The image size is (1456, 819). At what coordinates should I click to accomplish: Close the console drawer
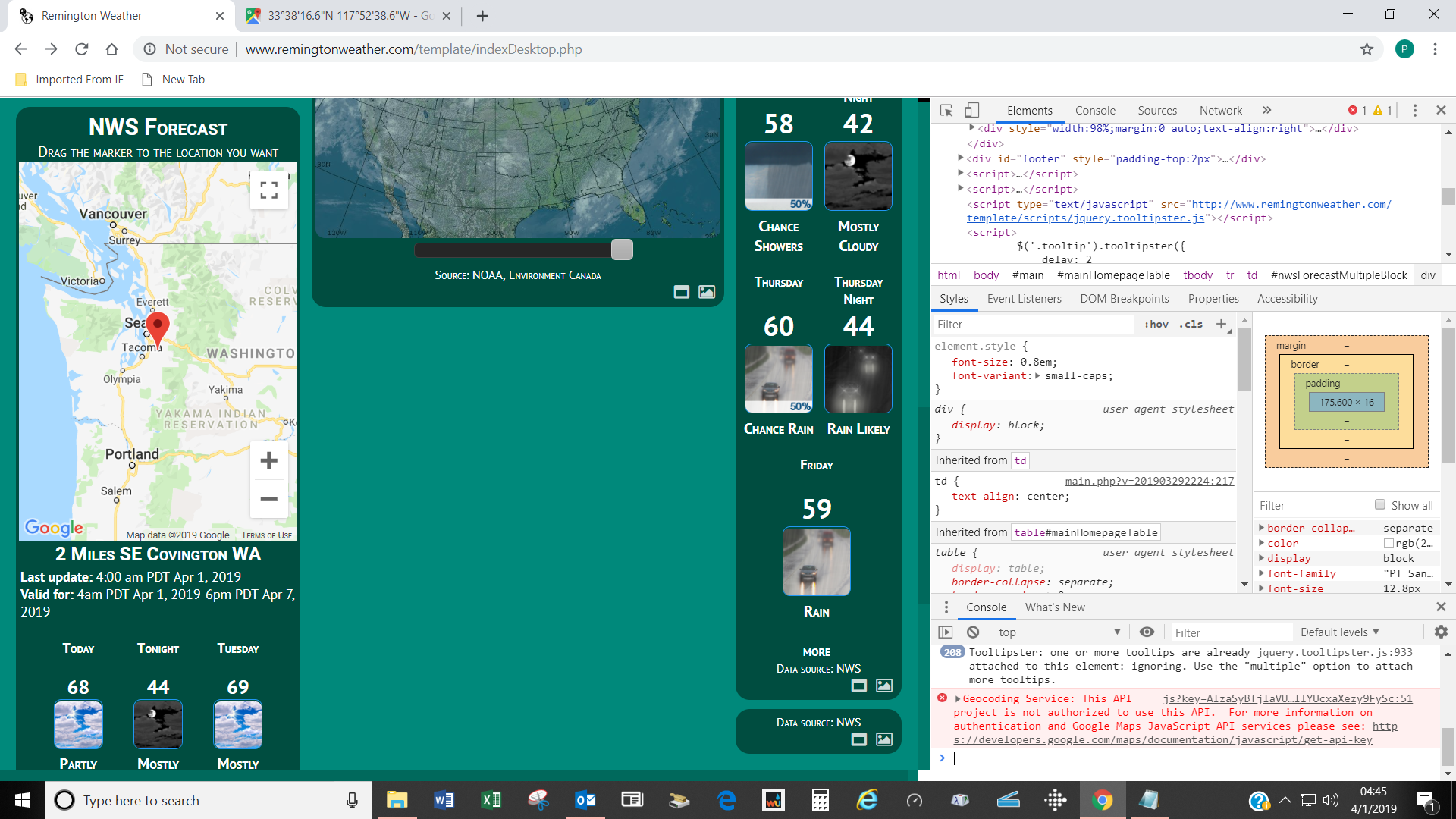[1441, 607]
